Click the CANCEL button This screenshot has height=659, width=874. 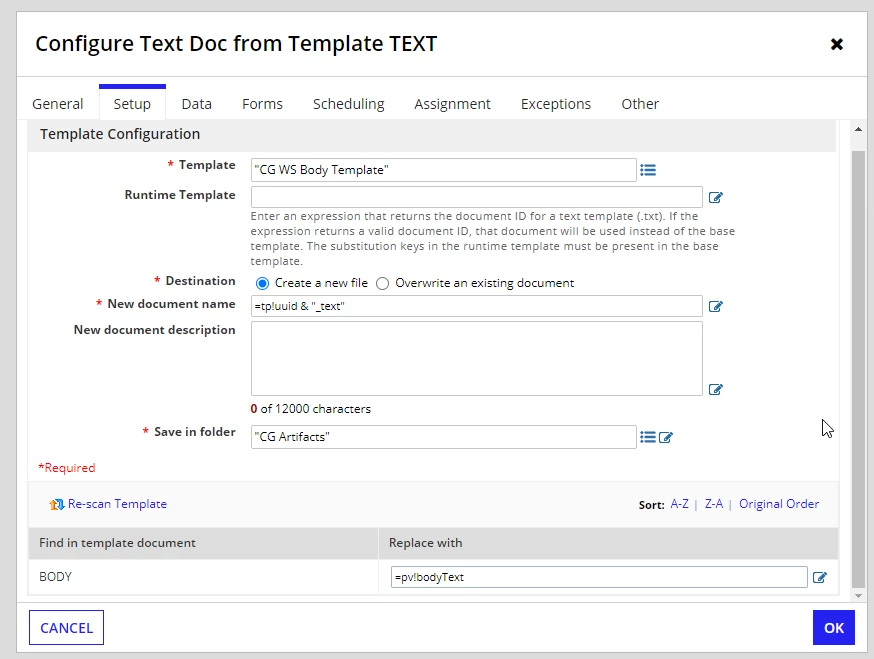[66, 628]
